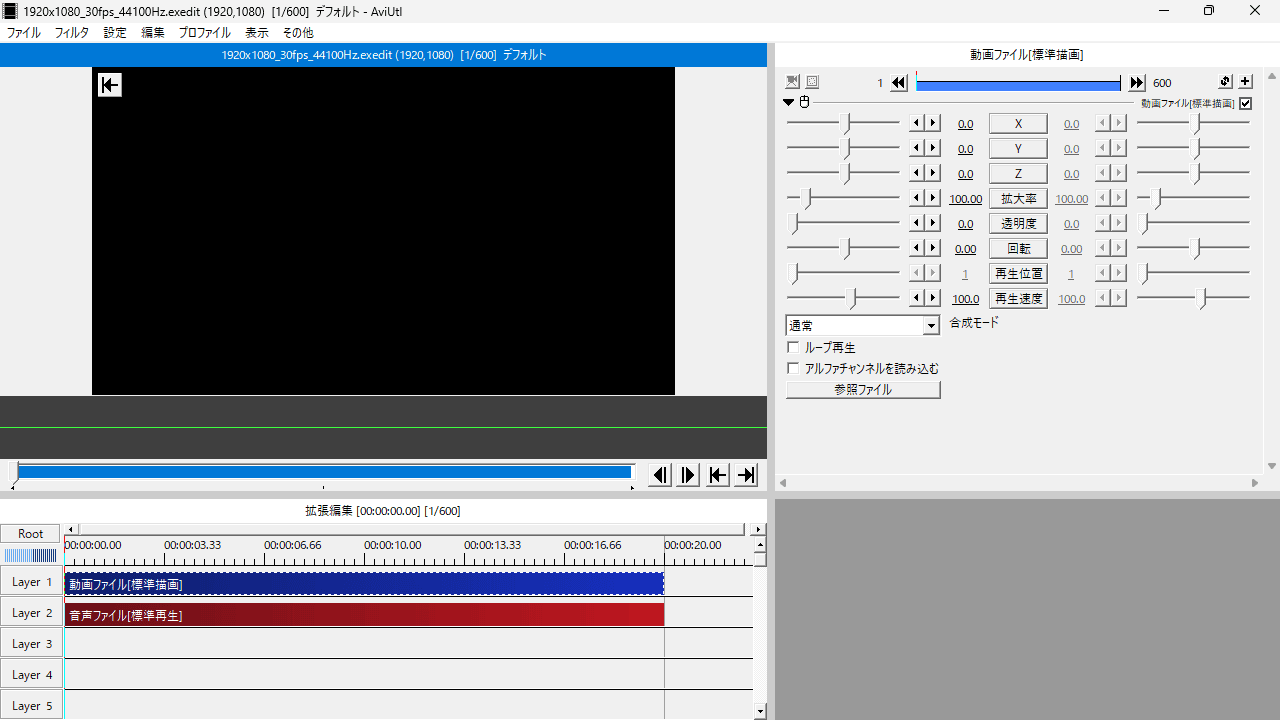Click the clipping icon beside camera control icon
1280x720 pixels.
[812, 82]
